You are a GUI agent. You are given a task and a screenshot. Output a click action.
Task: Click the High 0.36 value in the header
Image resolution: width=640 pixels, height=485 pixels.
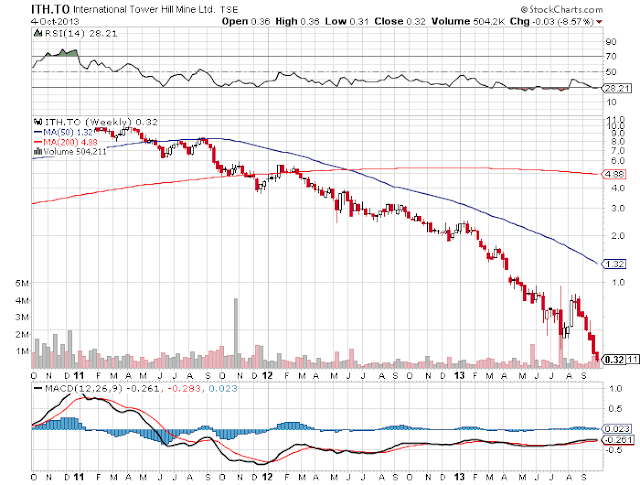[297, 21]
